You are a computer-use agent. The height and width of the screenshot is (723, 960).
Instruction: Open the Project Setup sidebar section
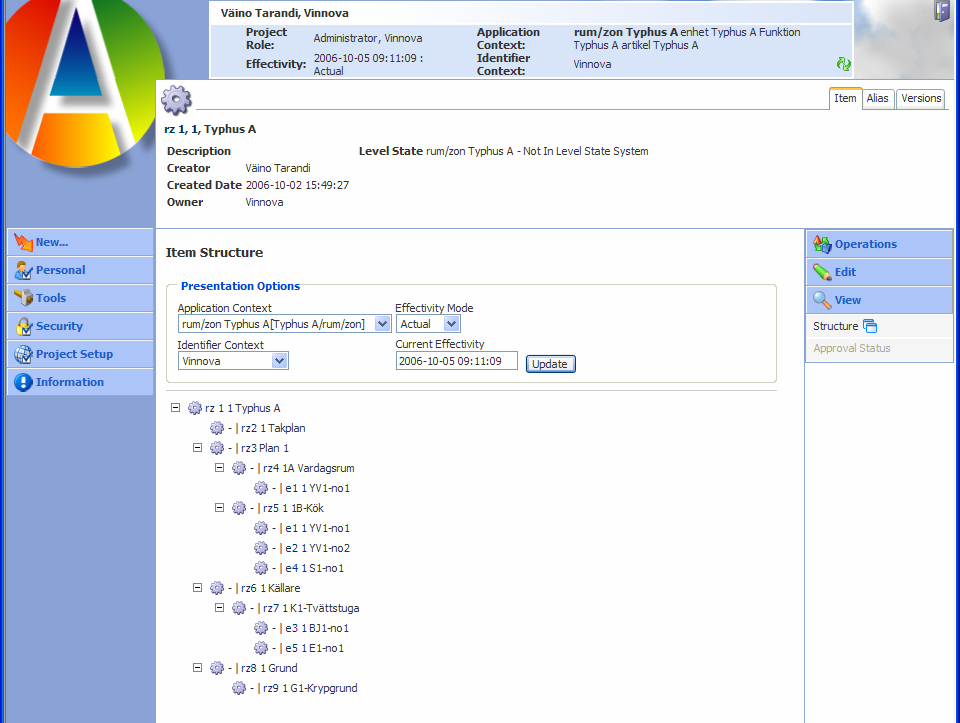[x=80, y=354]
